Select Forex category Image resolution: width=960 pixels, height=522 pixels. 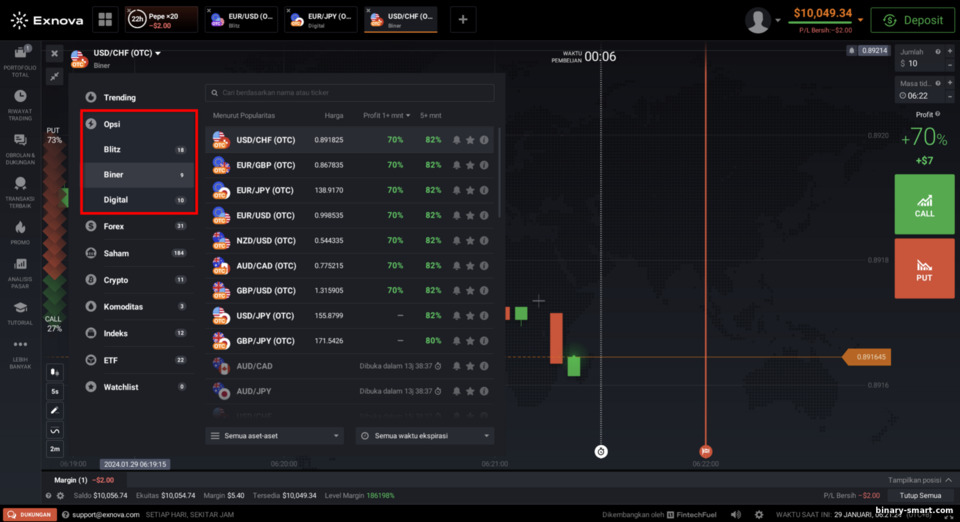138,226
